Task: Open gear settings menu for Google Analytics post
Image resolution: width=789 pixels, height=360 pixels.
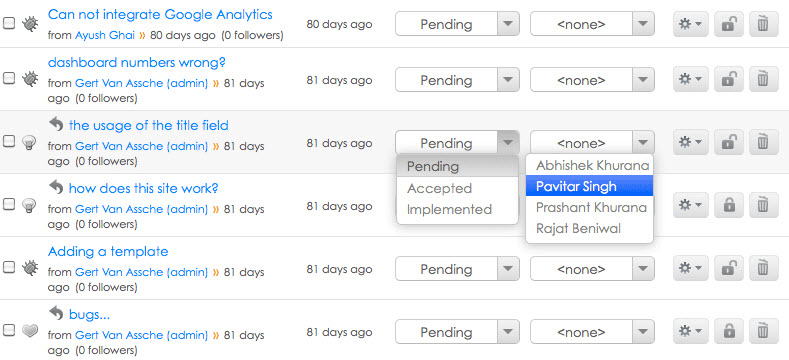Action: click(x=690, y=24)
